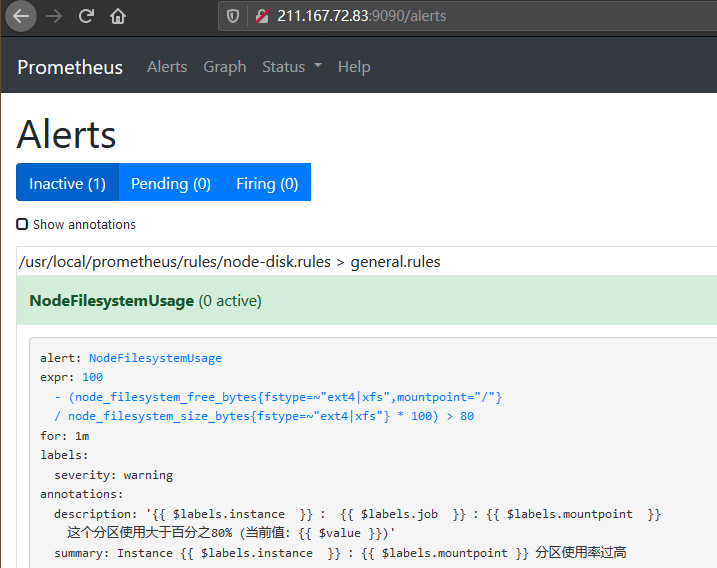Toggle the Firing (0) filter button

point(267,183)
